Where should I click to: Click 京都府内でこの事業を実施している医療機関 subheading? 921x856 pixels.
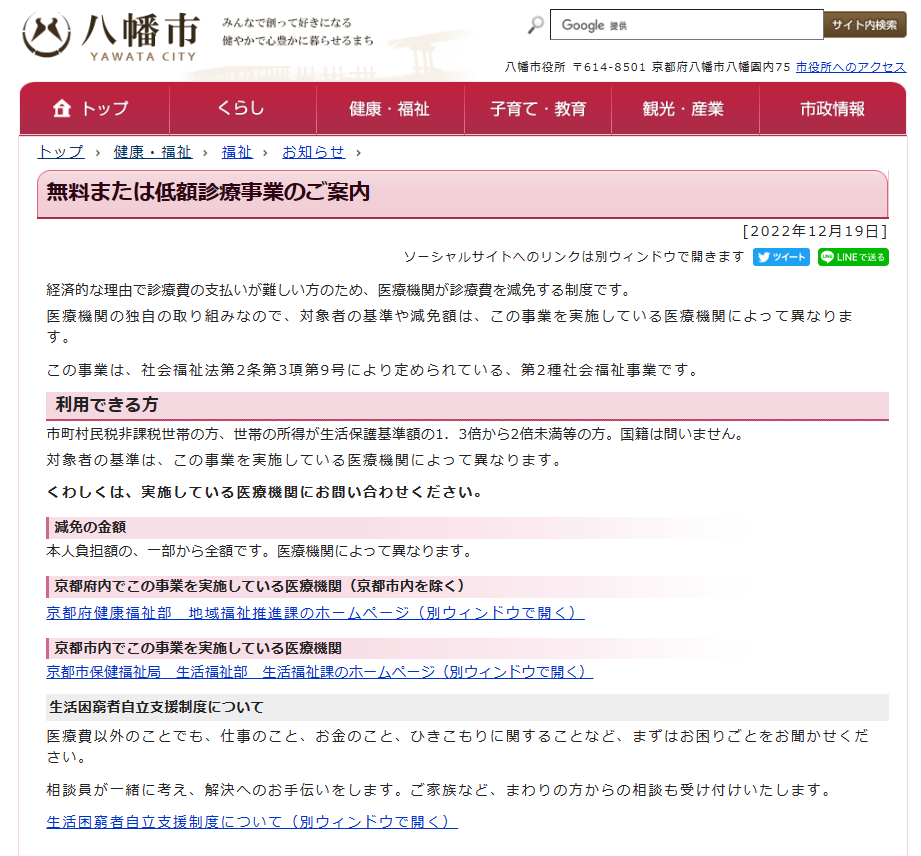pos(259,586)
